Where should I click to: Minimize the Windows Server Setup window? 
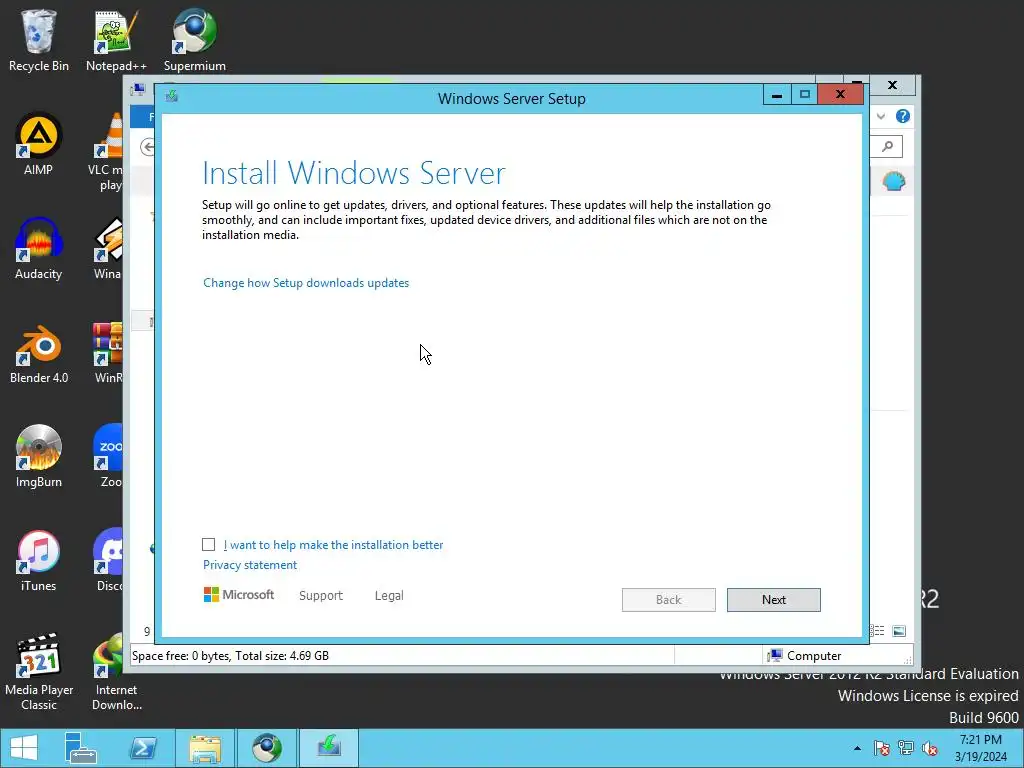(x=777, y=95)
